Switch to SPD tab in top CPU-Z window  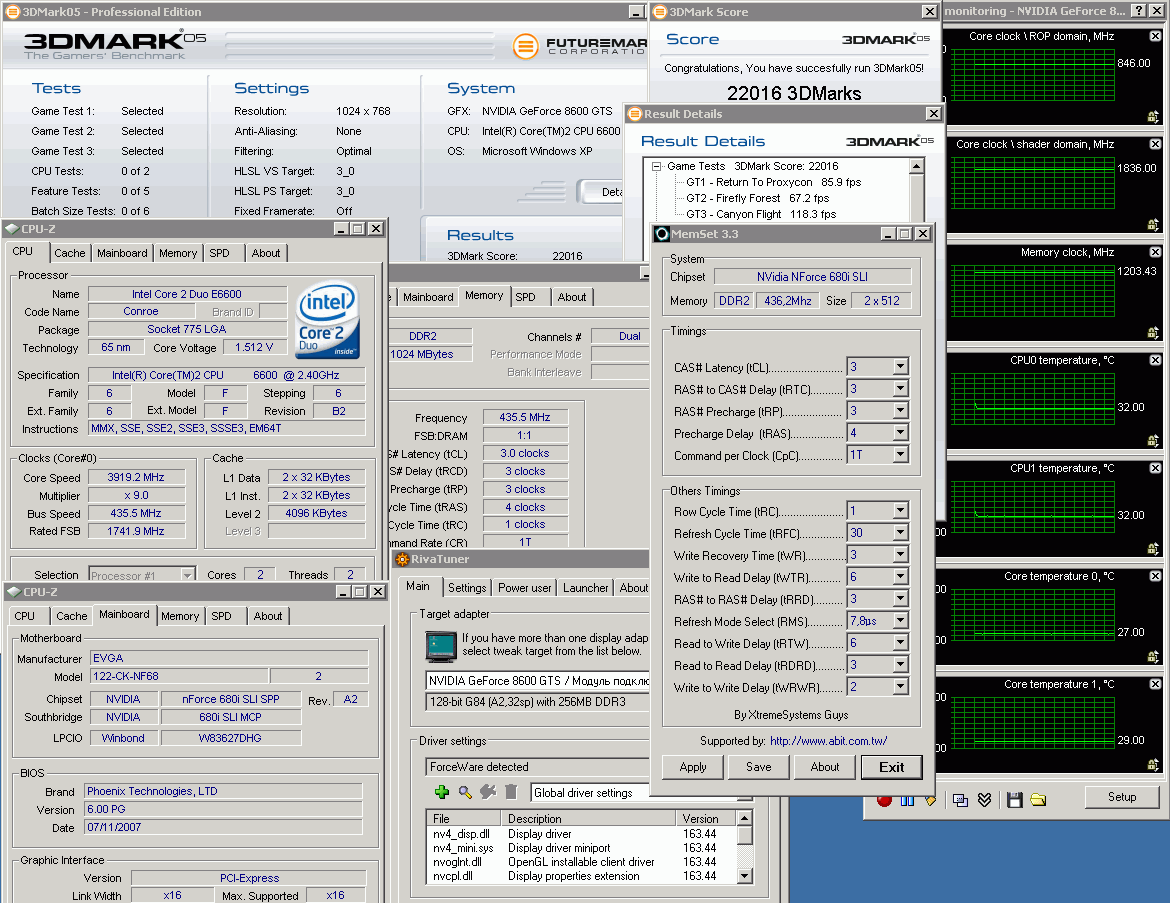pos(219,253)
